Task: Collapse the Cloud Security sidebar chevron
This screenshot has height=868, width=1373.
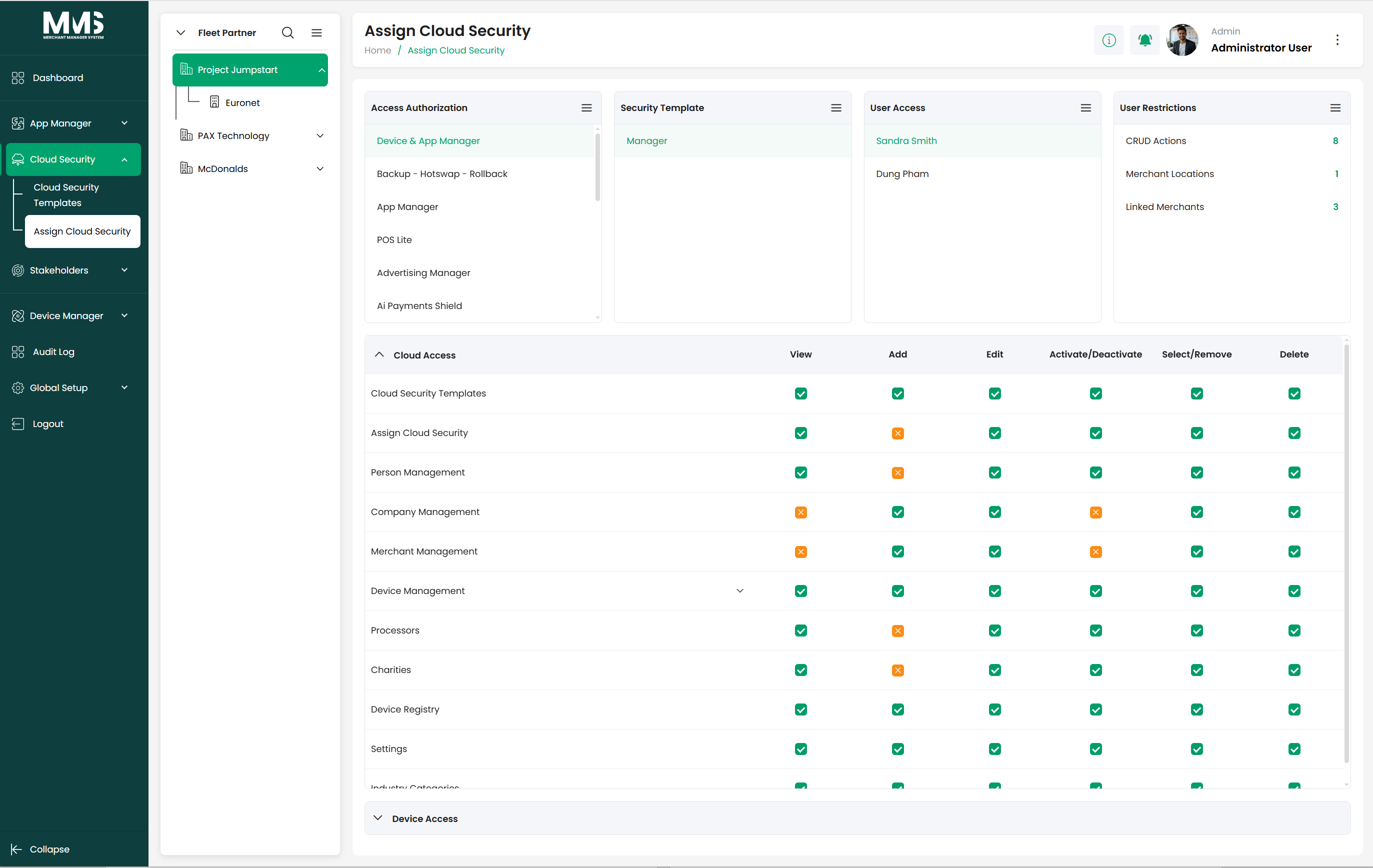Action: (124, 159)
